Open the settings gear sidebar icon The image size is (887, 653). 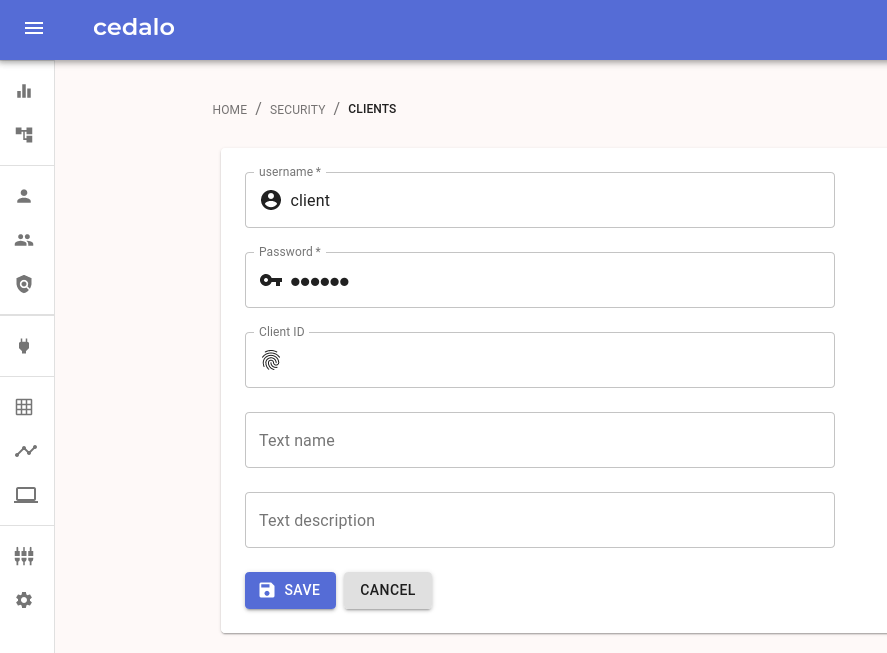point(24,600)
